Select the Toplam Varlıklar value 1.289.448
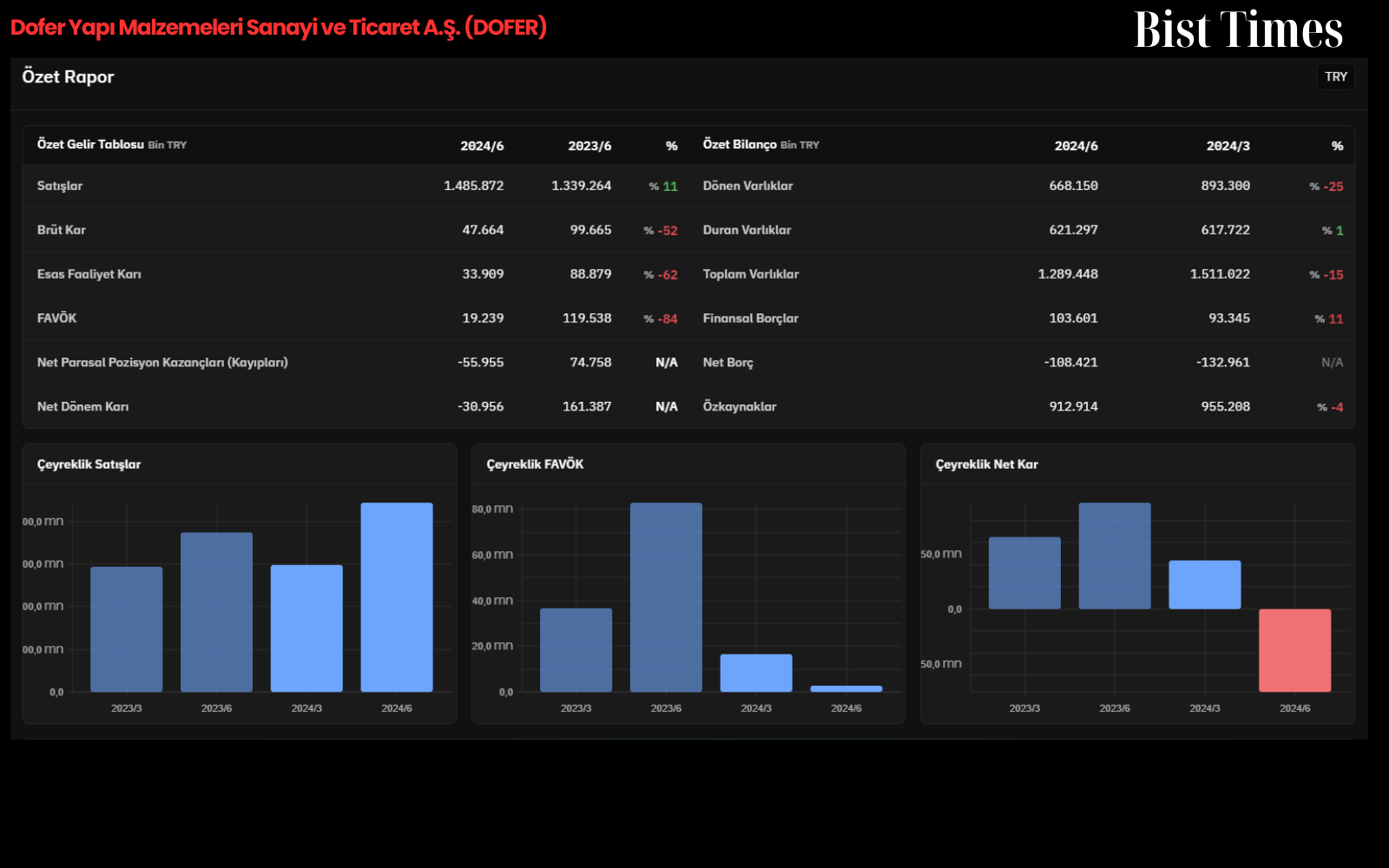 1069,274
